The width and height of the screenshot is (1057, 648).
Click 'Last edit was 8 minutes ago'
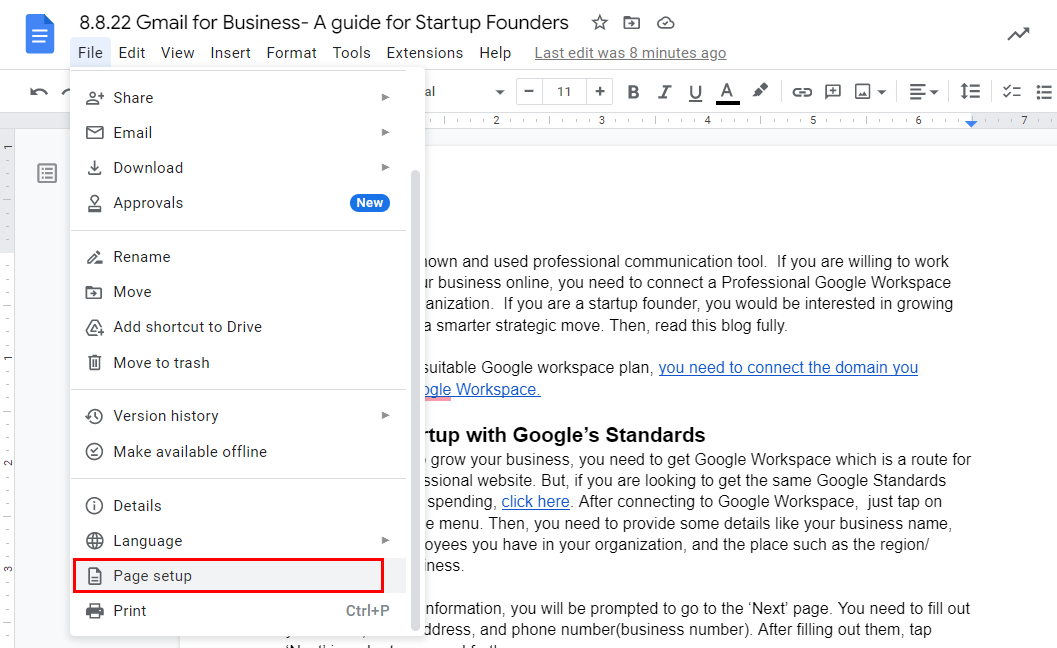pos(630,53)
